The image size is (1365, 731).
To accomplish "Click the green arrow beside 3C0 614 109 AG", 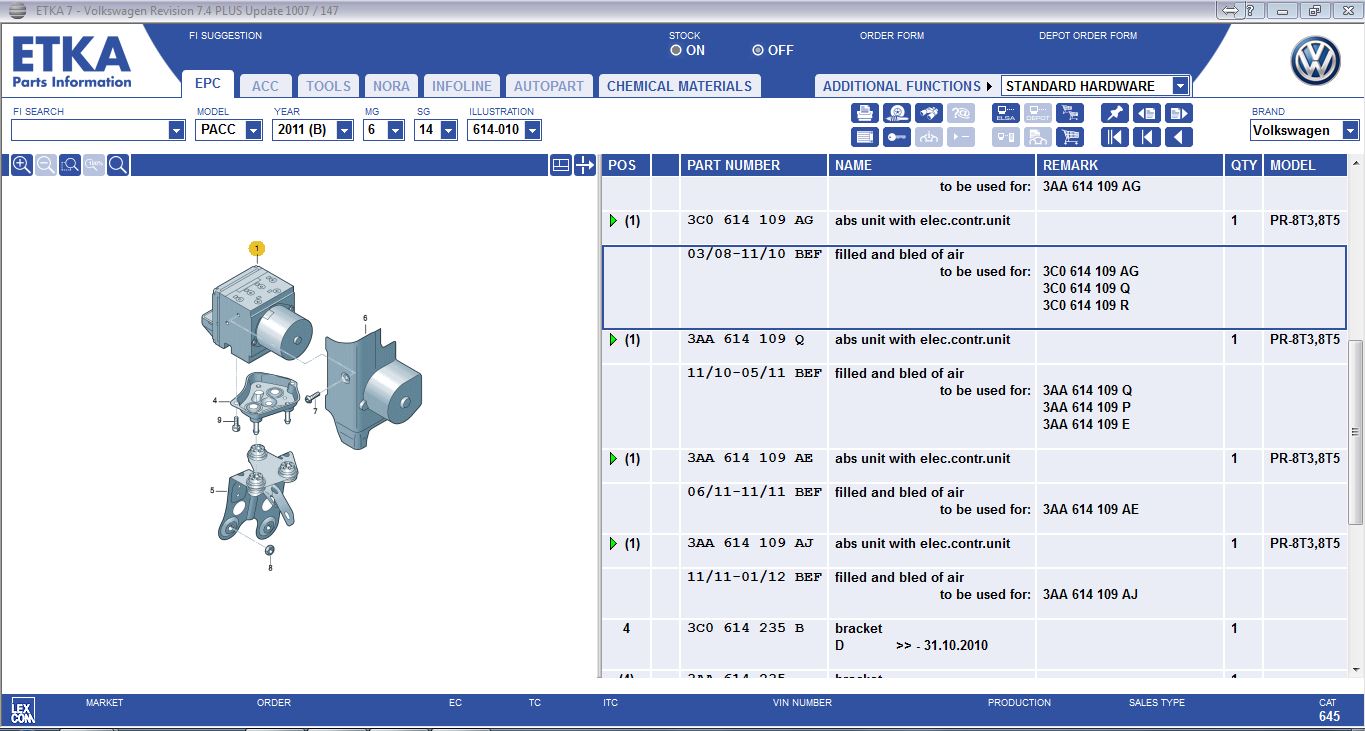I will click(614, 221).
